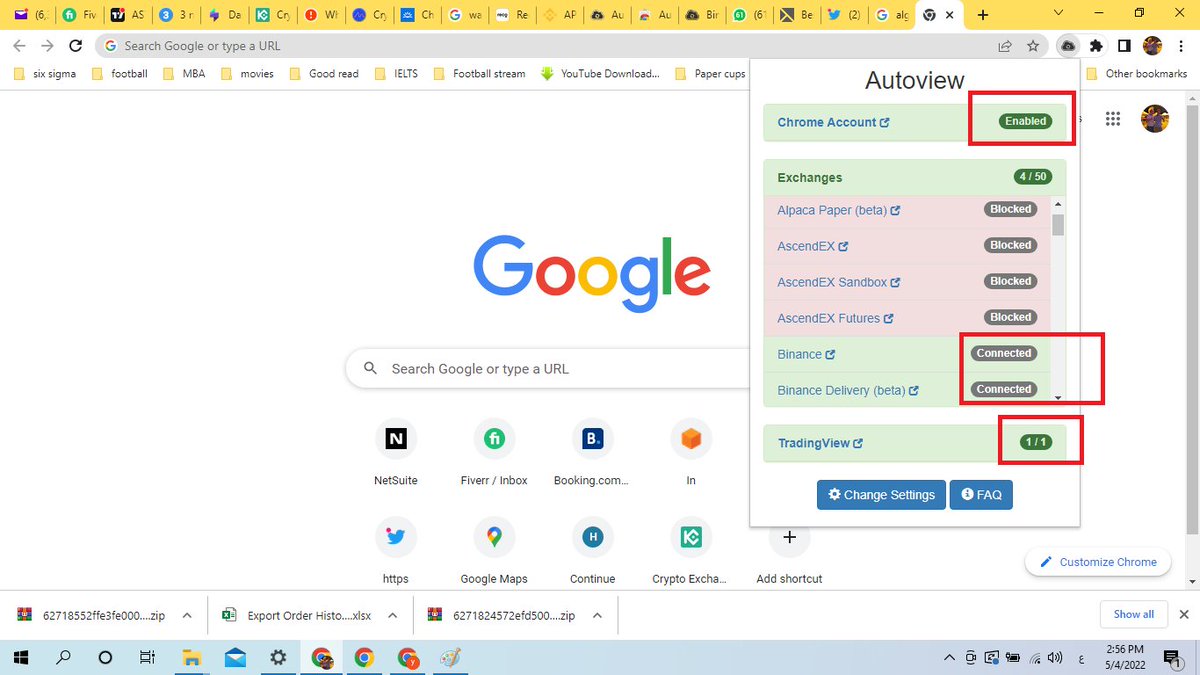Open the Paper cups bookmarks folder

click(710, 73)
